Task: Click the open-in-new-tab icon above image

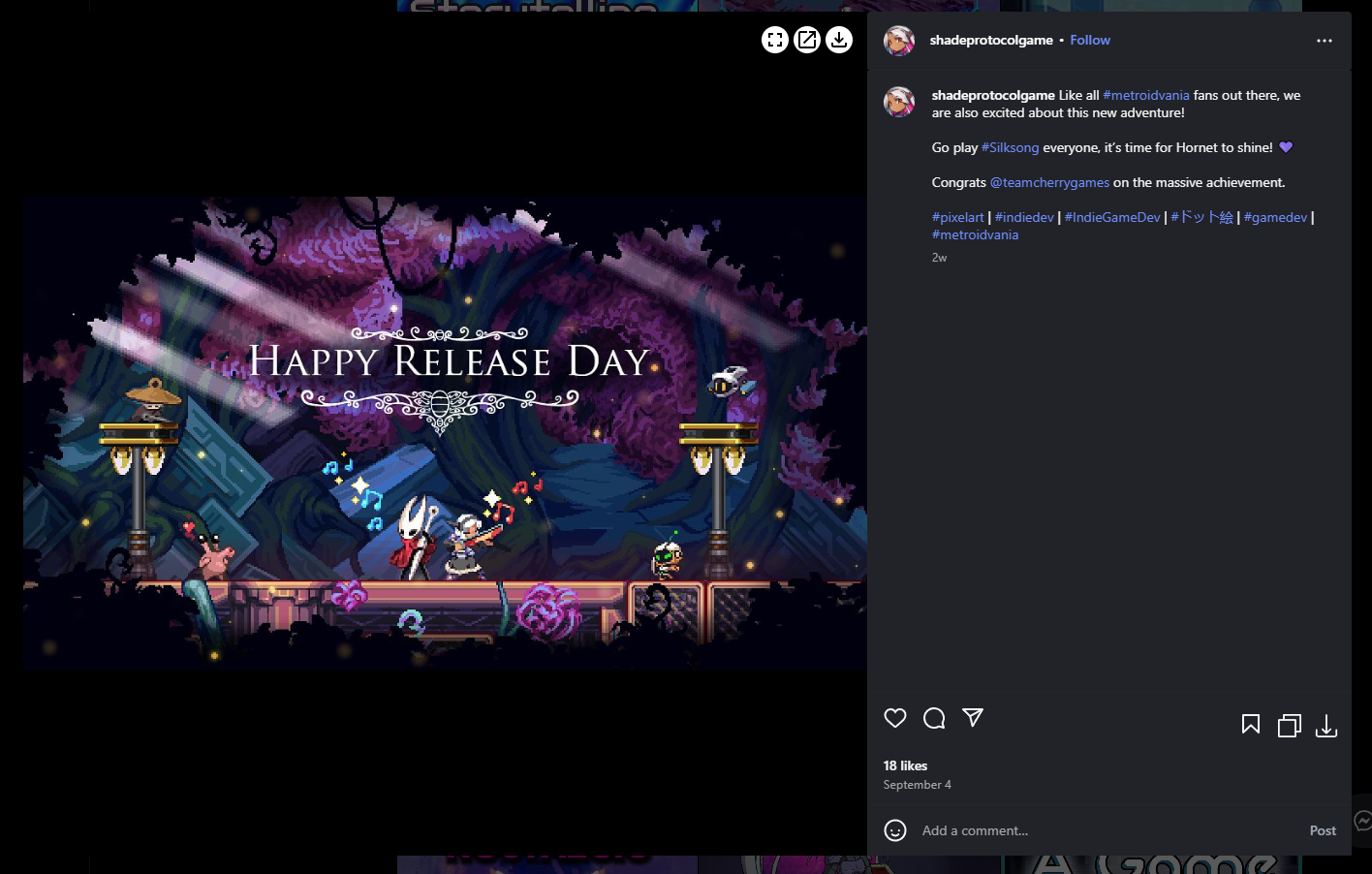Action: coord(807,40)
